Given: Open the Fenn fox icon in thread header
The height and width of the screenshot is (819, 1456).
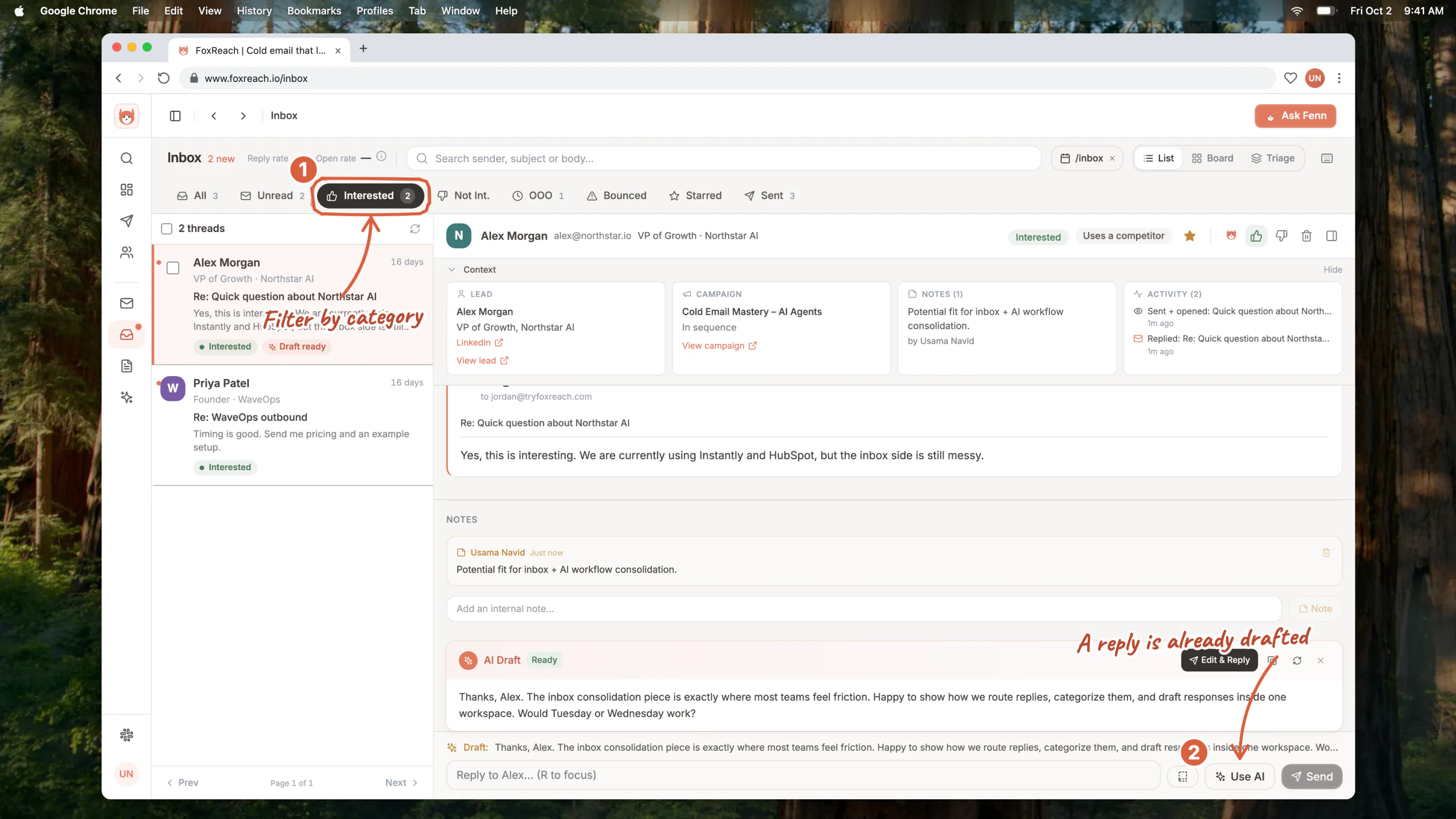Looking at the screenshot, I should tap(1231, 236).
